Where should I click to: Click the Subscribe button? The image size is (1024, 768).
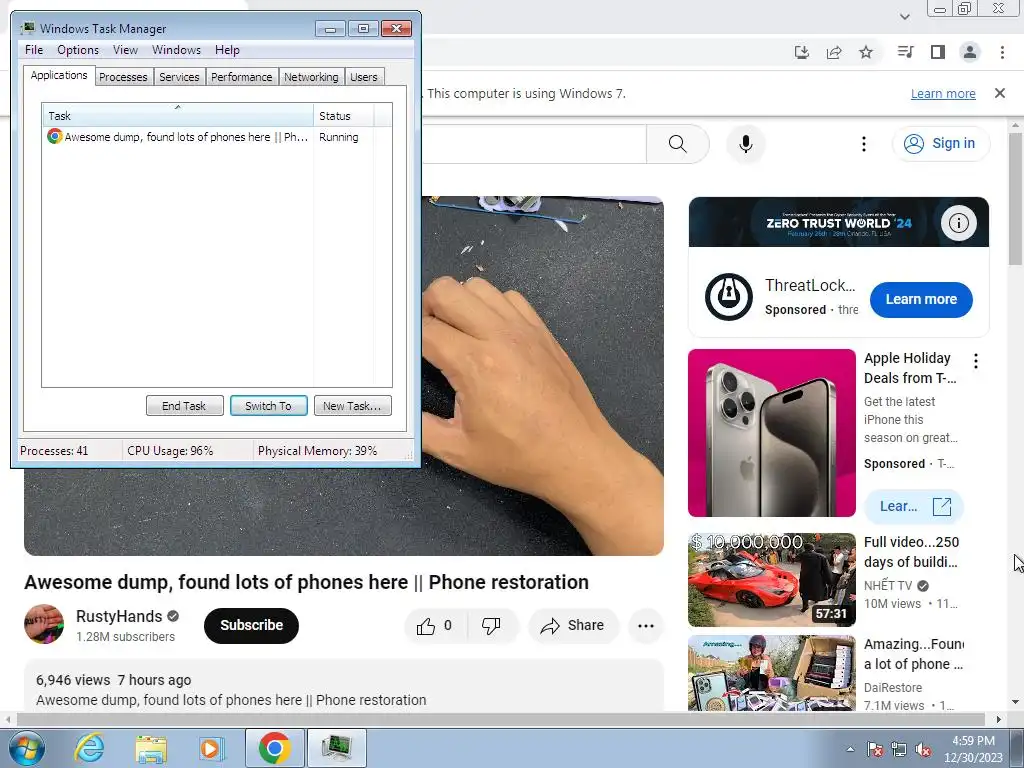point(251,625)
